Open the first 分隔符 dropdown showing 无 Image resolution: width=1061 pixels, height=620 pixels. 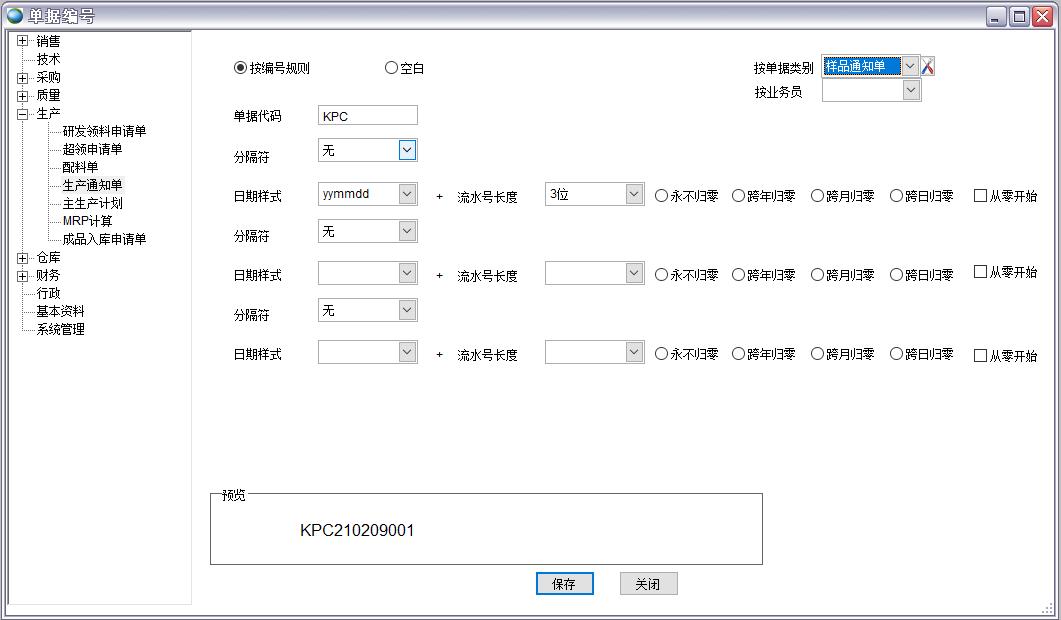(407, 149)
